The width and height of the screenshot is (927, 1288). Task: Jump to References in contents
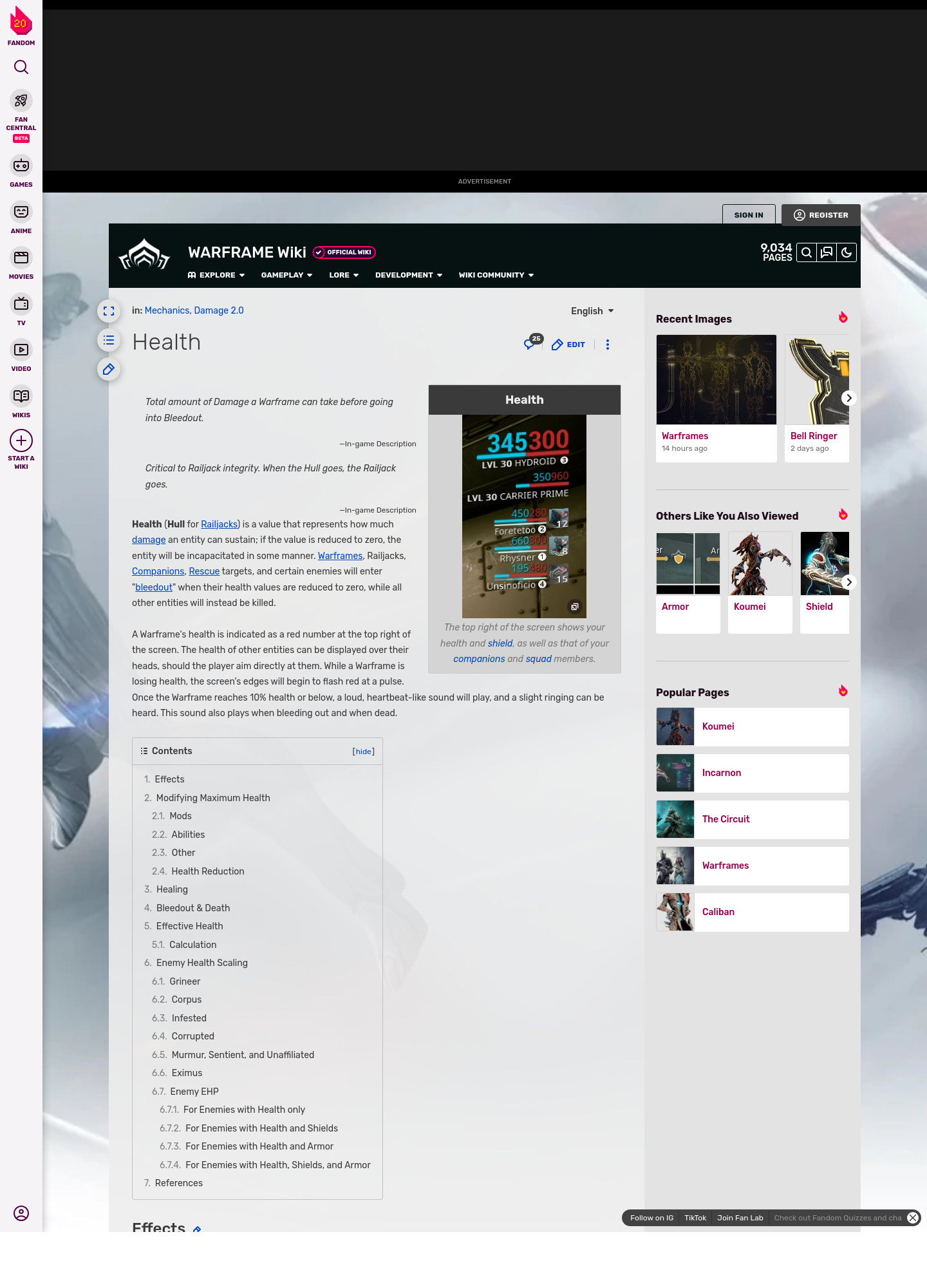tap(179, 1183)
